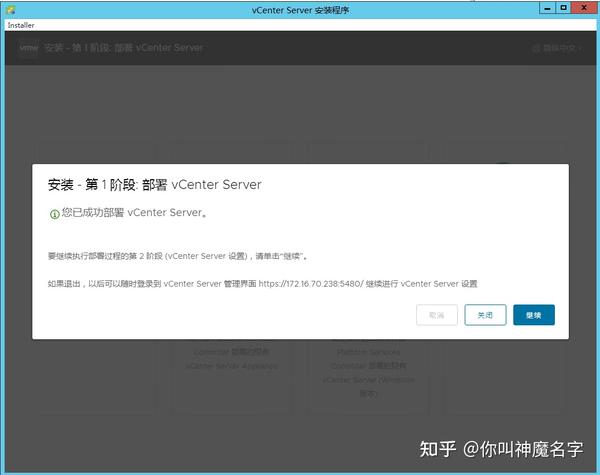This screenshot has height=475, width=600.
Task: Open the language dropdown in the header
Action: [558, 48]
